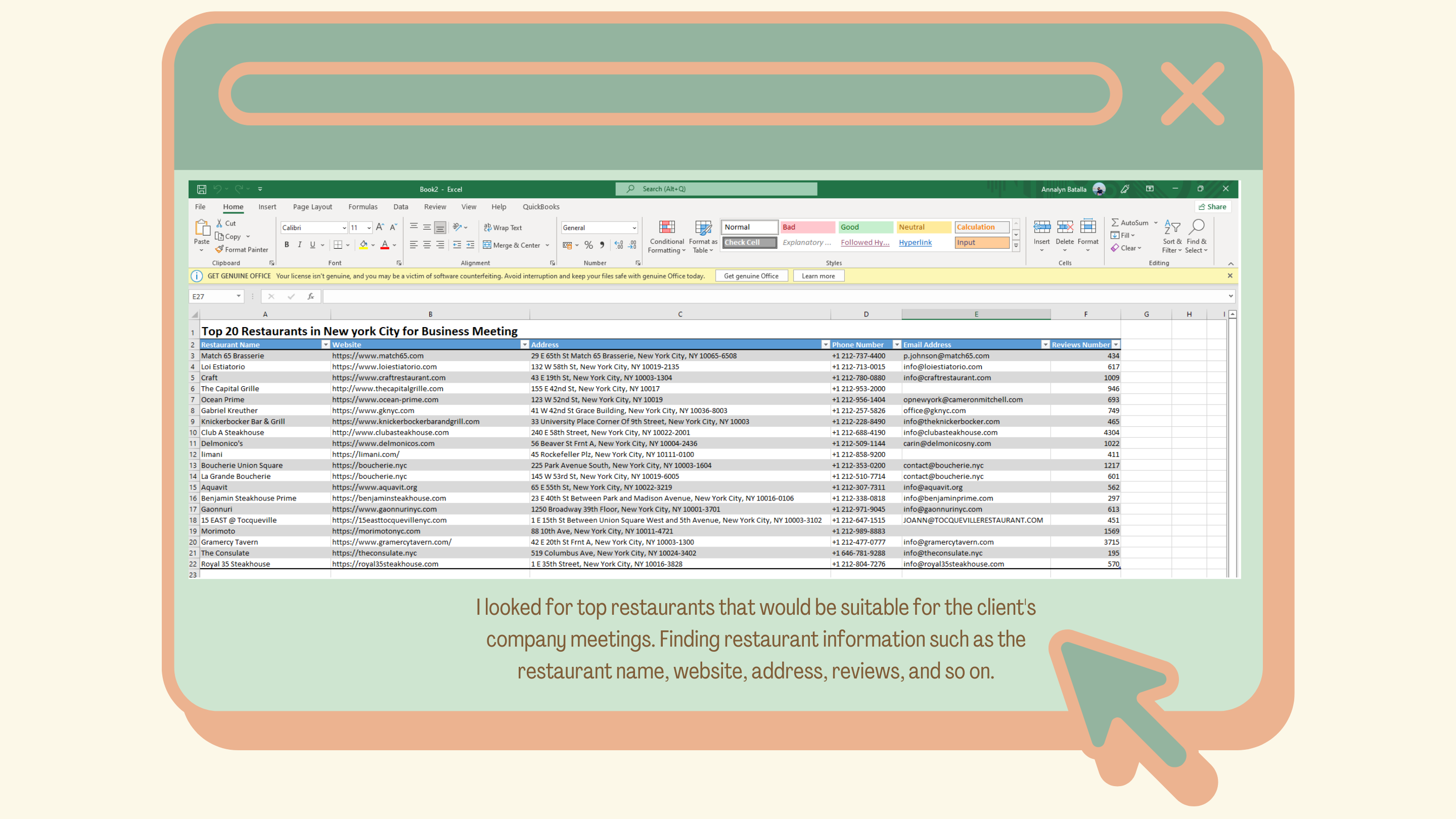Open the General number format dropdown
Screen dimensions: 1456x819
(x=633, y=227)
